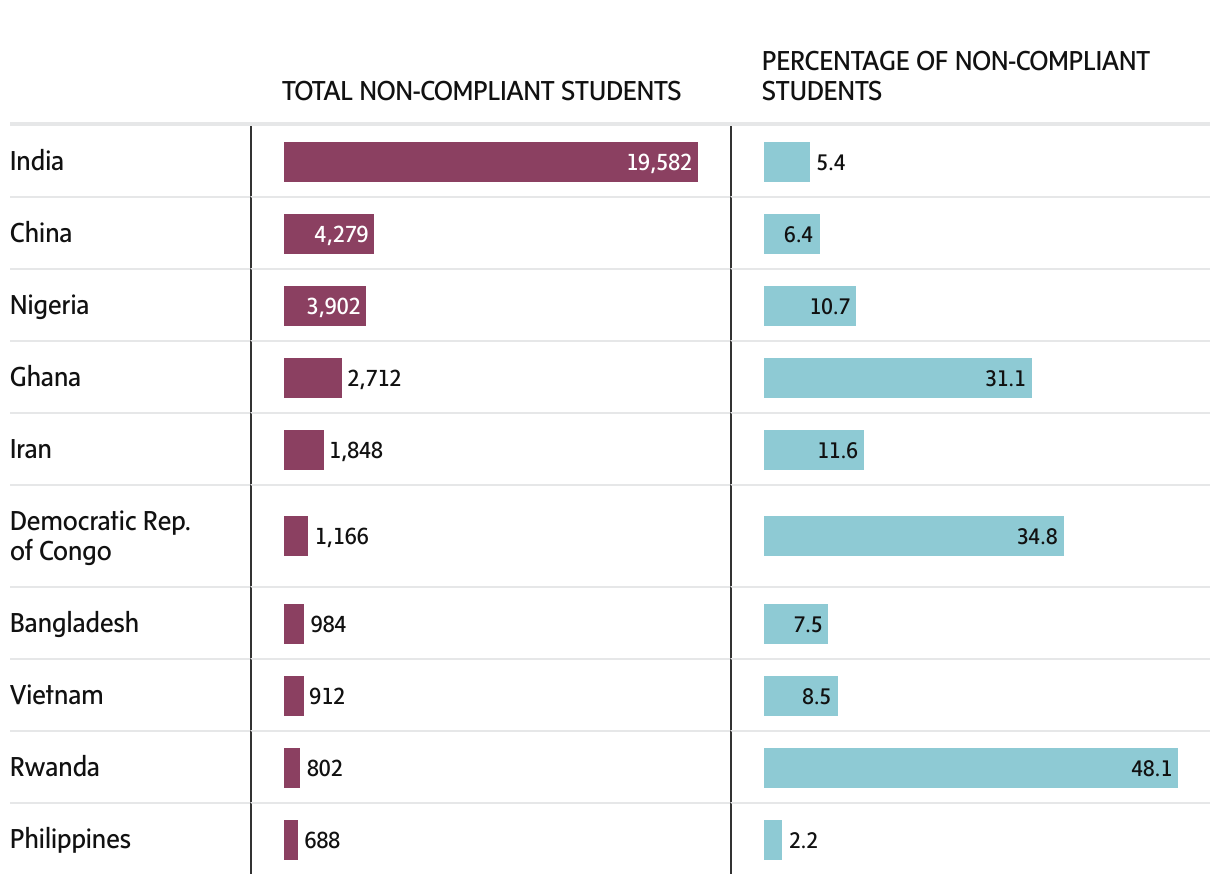
Task: Click the "Democratic Rep. of Congo" label
Action: pos(99,536)
